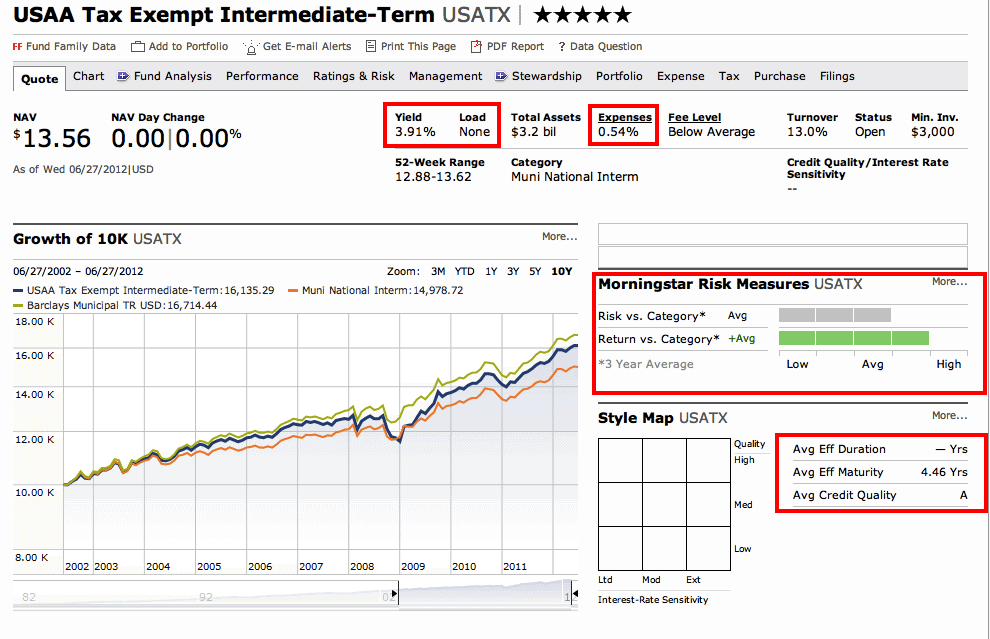Set chart zoom to 5Y
This screenshot has width=990, height=639.
click(x=535, y=272)
